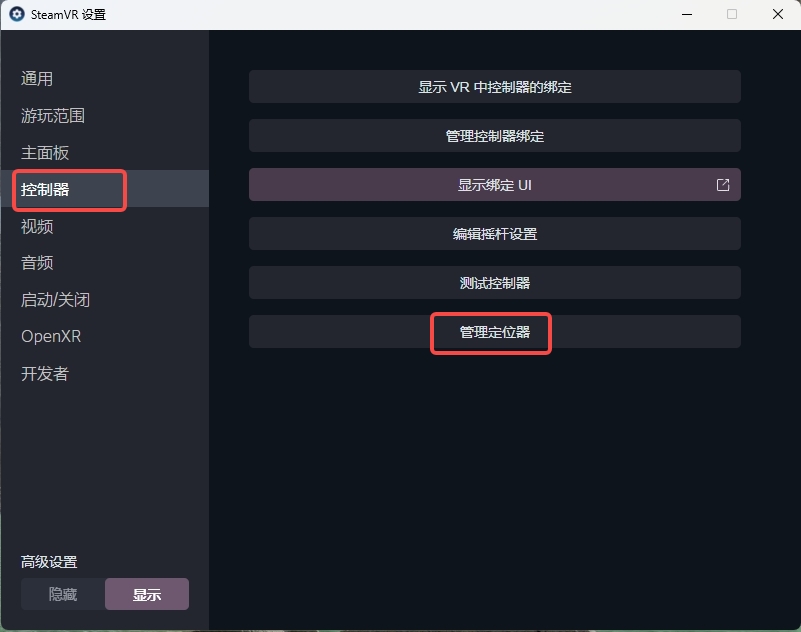Select the 控制器 sidebar tab
The image size is (801, 632).
point(45,189)
